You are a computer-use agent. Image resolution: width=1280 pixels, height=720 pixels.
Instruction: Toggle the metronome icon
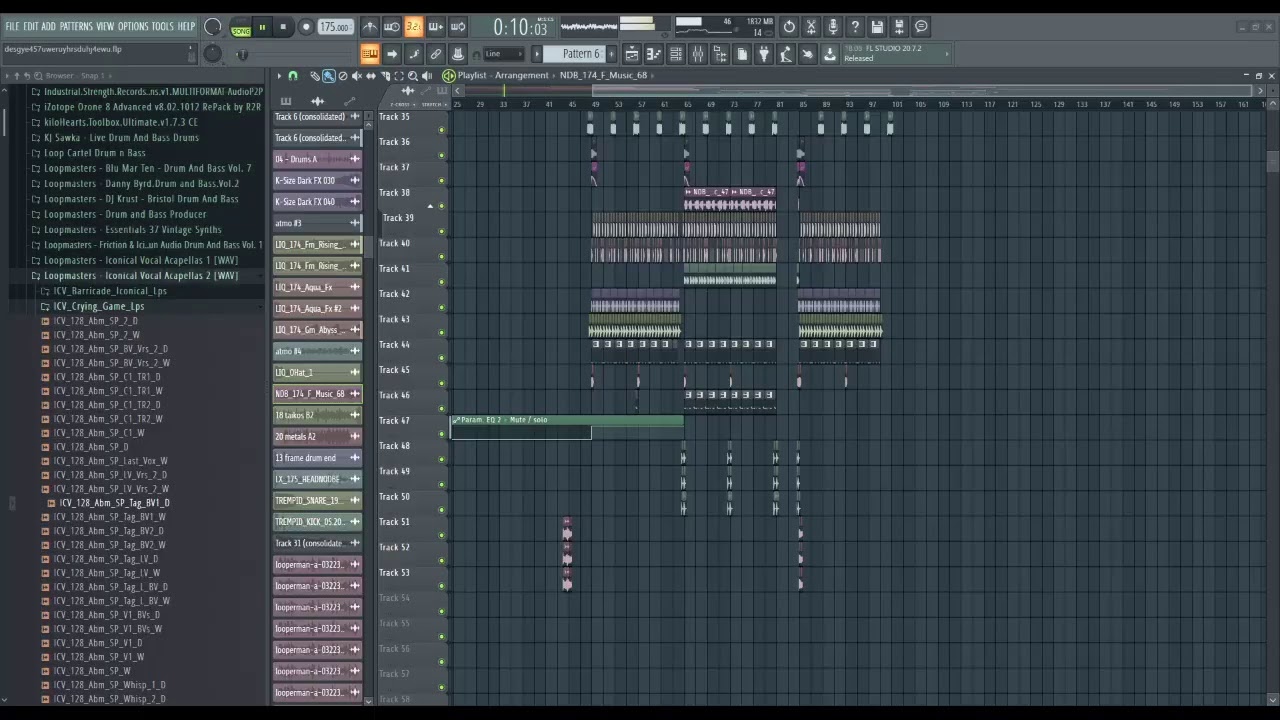(x=370, y=27)
